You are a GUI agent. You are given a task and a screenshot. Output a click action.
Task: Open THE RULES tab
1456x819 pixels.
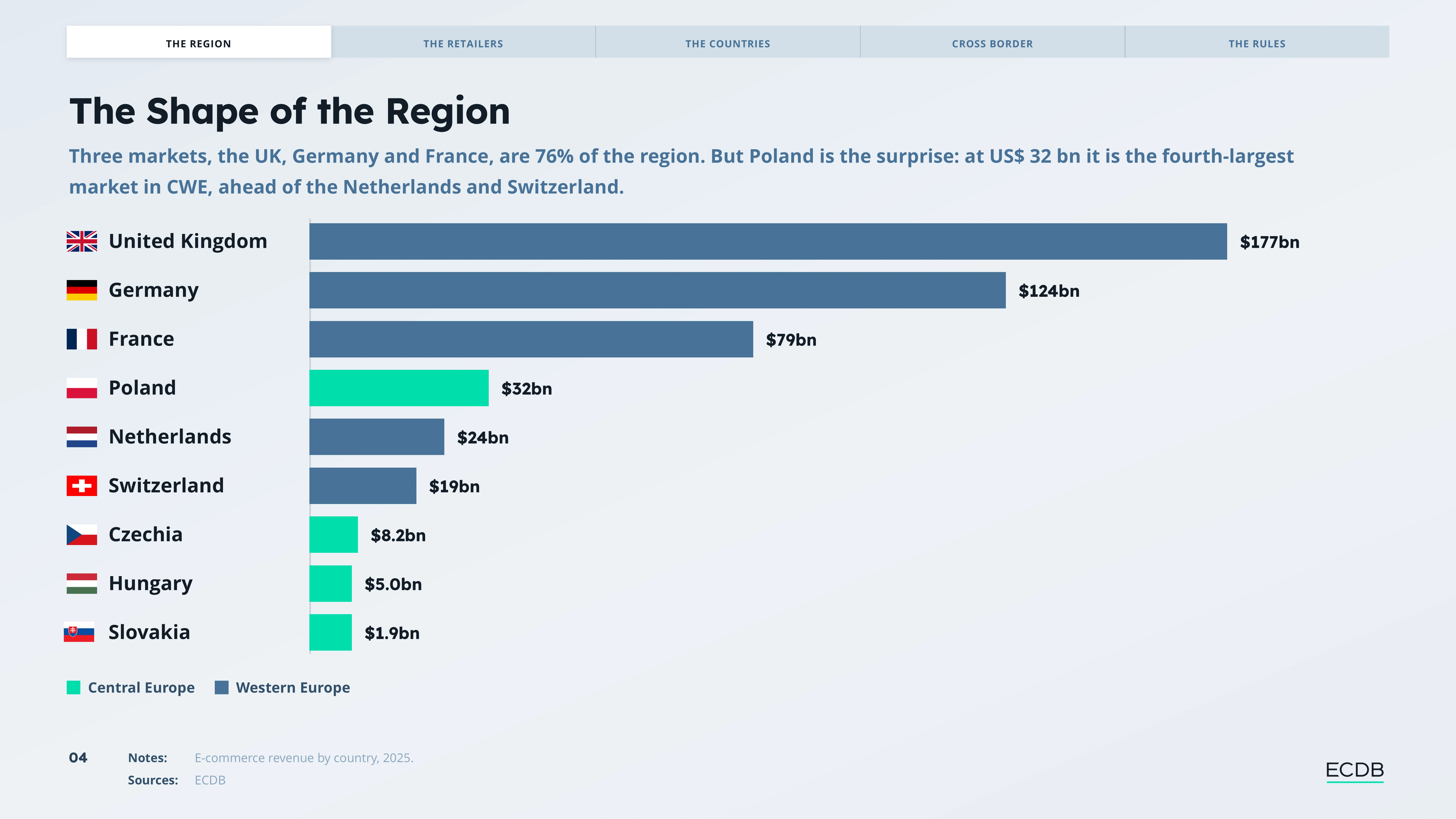click(1257, 42)
